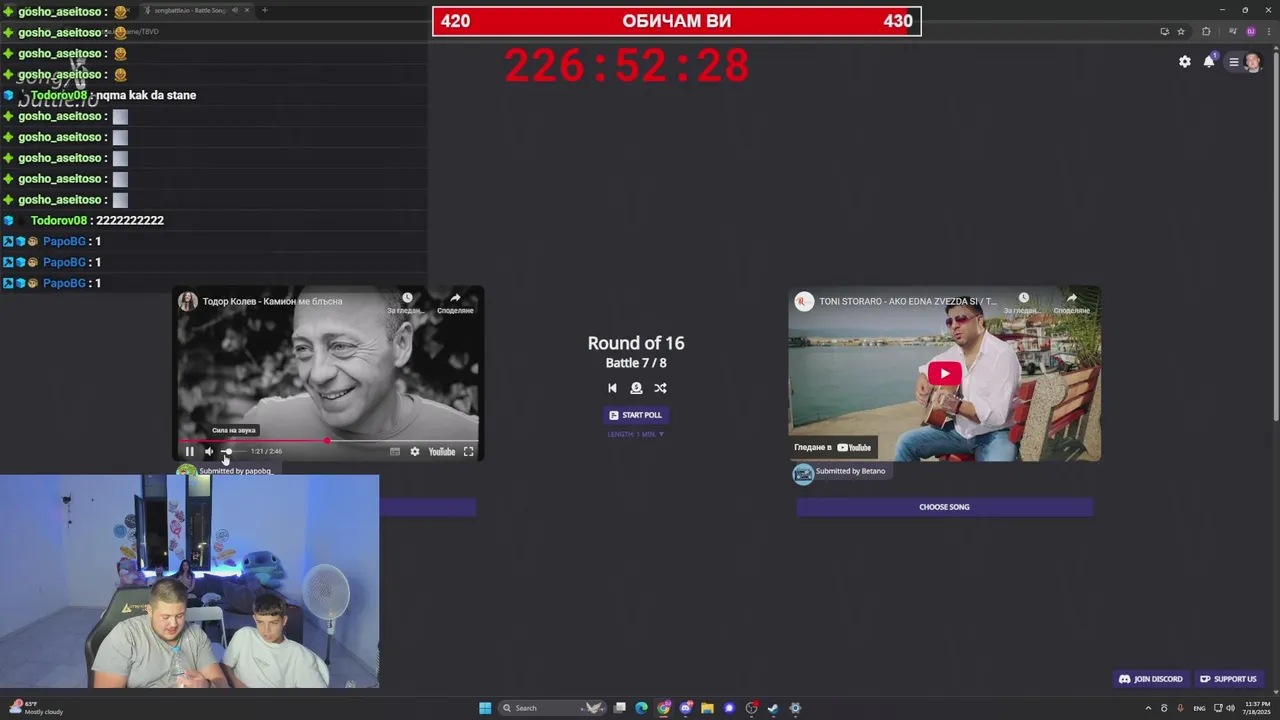
Task: Open the Chrome profile DJ avatar
Action: [1250, 31]
